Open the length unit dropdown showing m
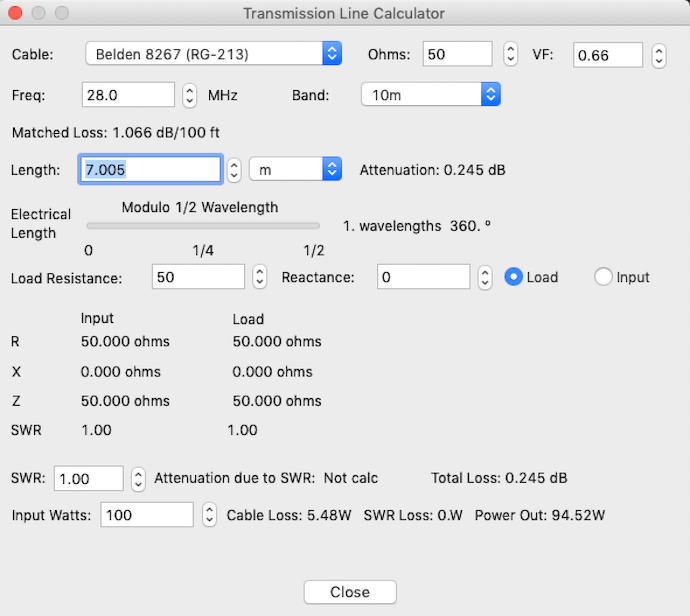This screenshot has width=690, height=616. (x=295, y=169)
